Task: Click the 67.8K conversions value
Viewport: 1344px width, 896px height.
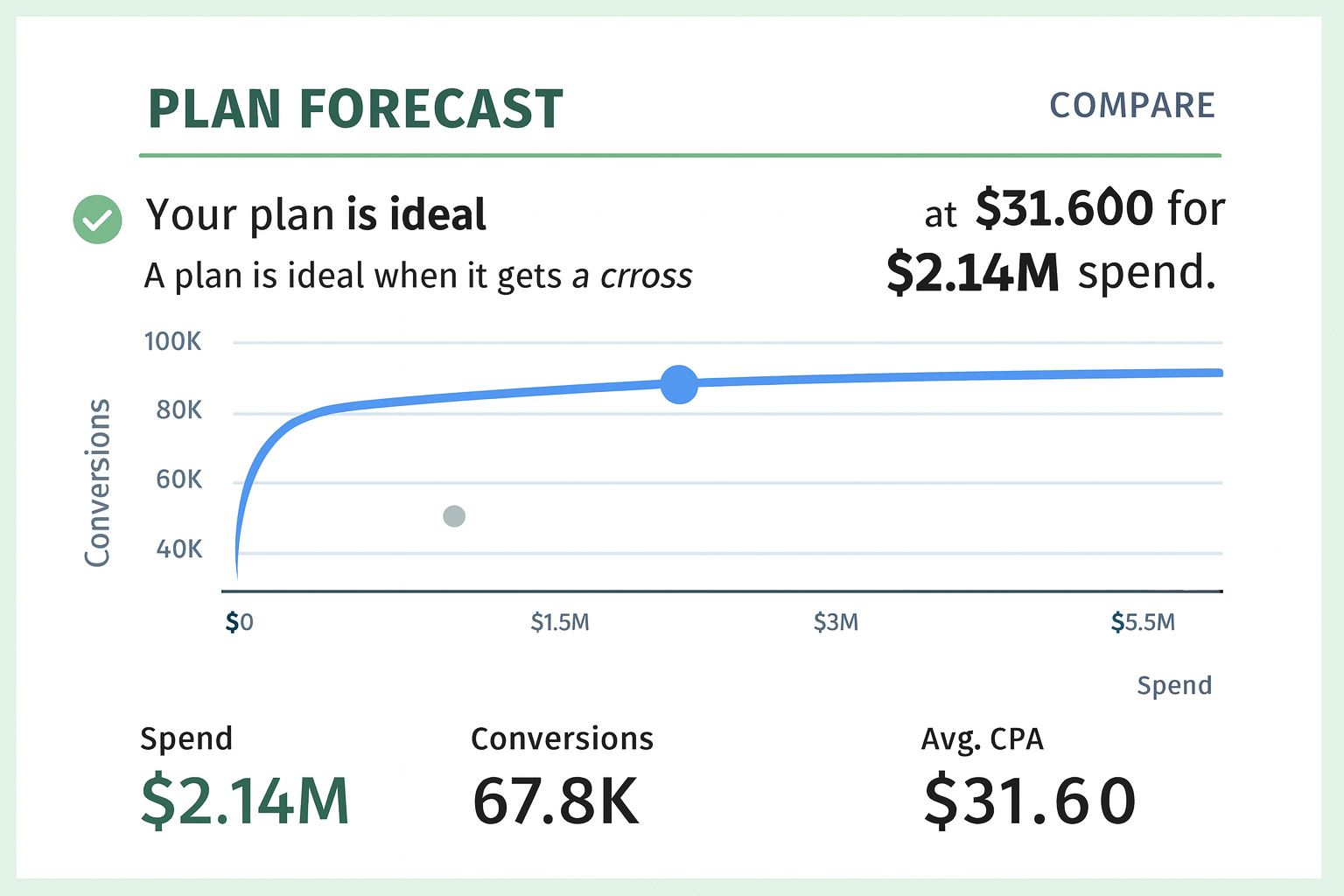Action: 556,801
